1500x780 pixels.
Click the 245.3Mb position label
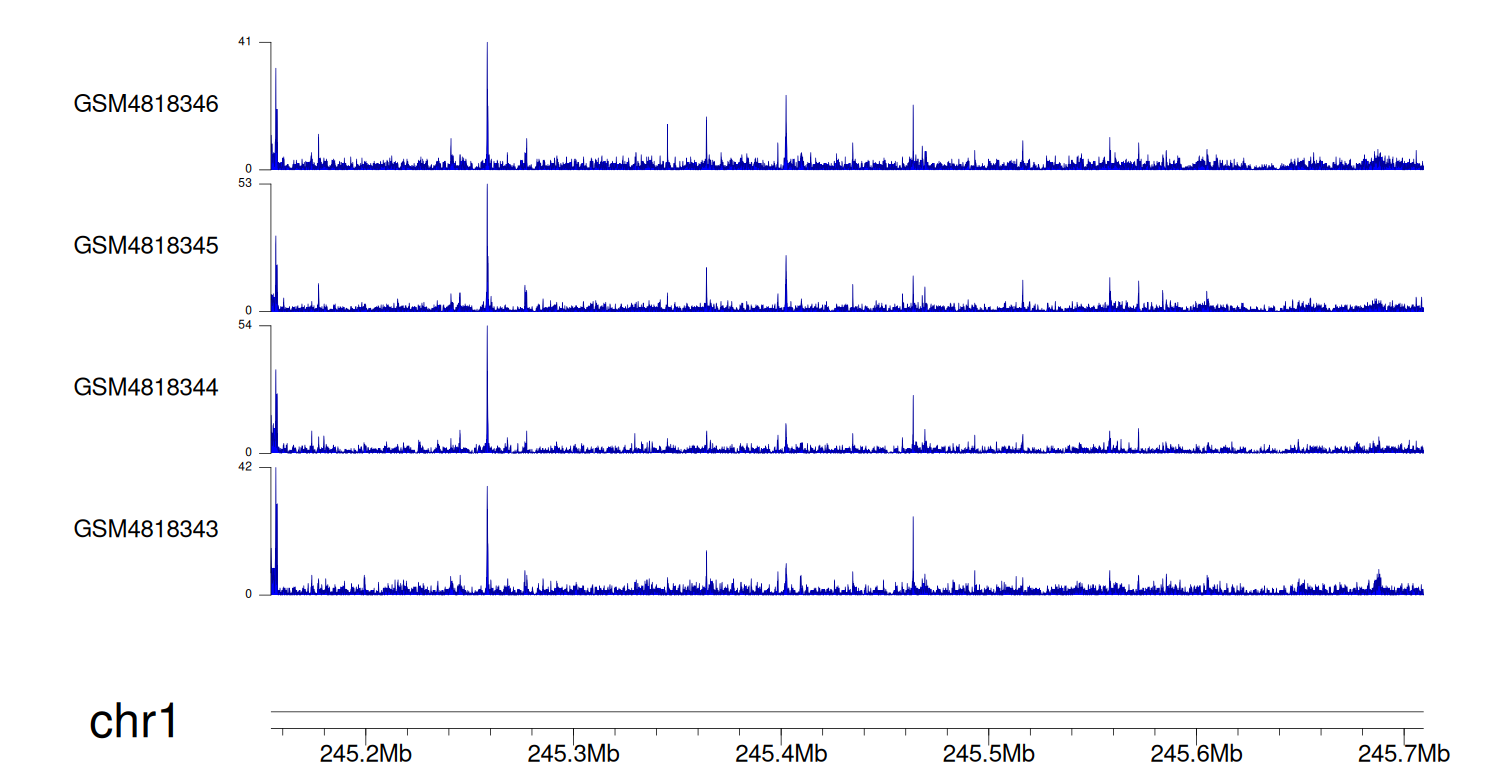pos(573,753)
